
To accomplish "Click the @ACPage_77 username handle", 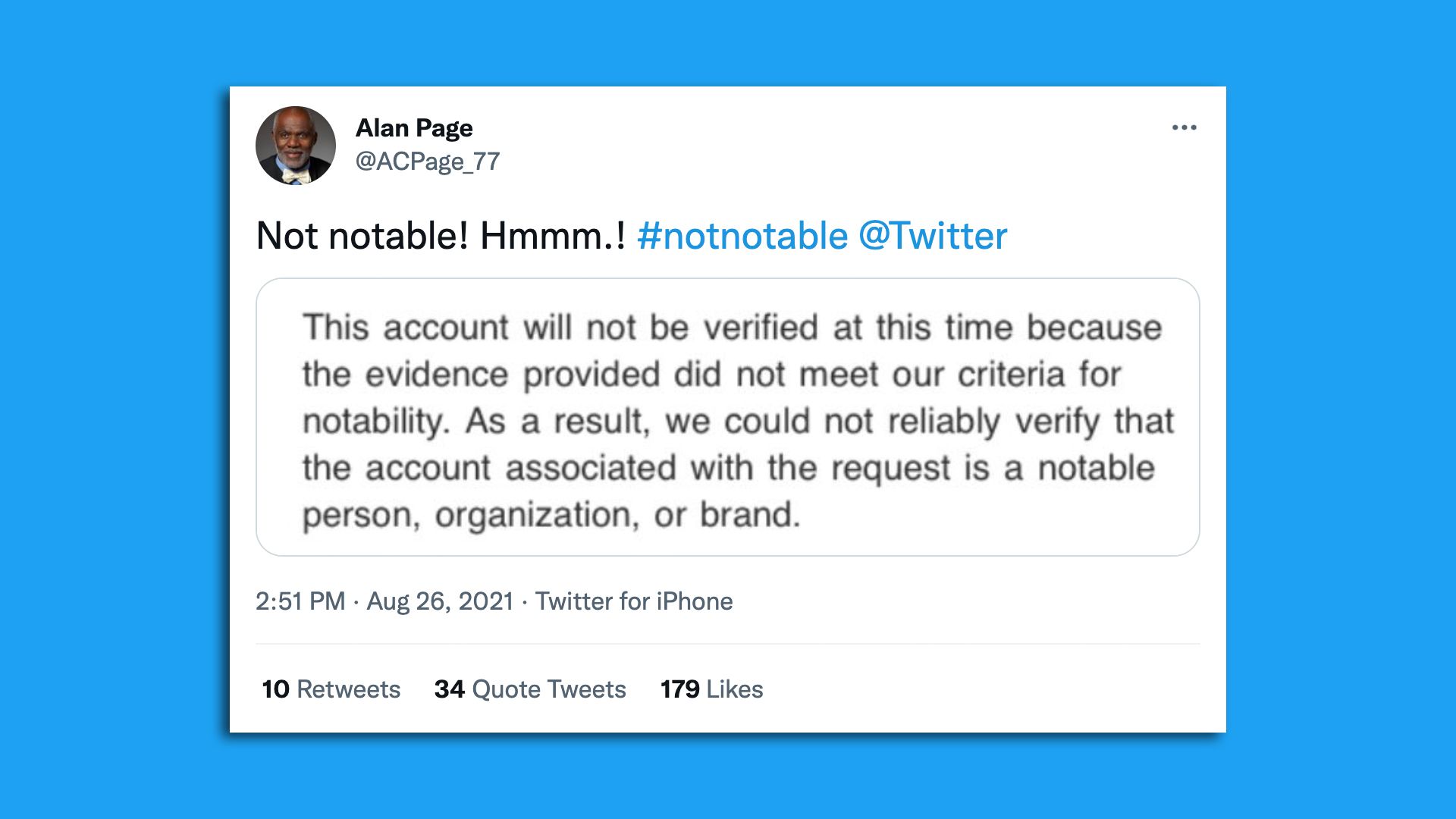I will tap(428, 161).
